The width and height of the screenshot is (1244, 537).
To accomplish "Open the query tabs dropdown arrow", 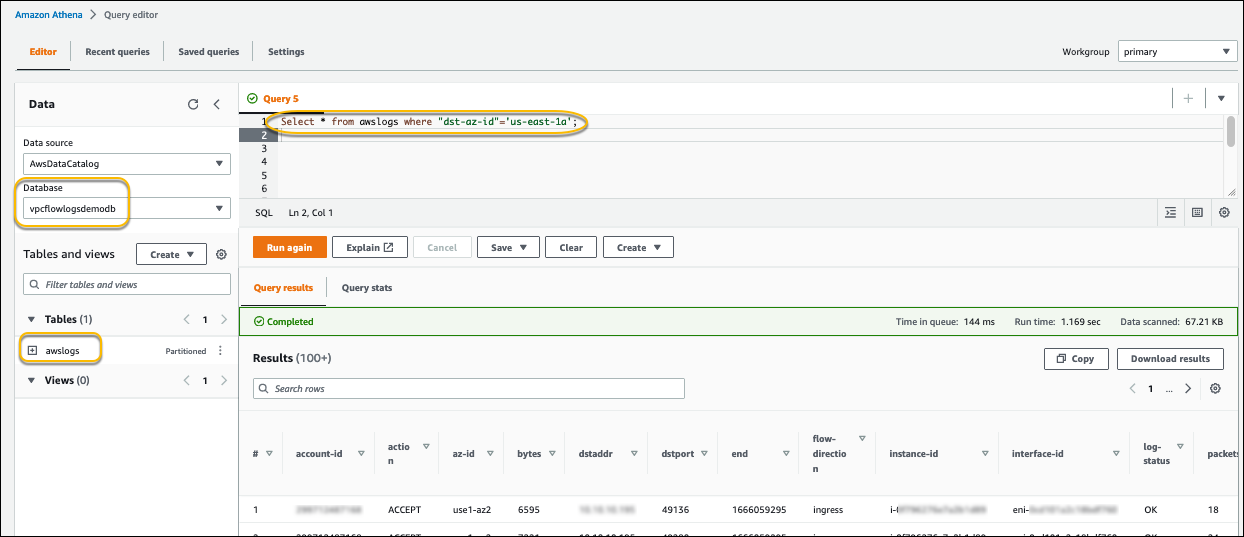I will (1221, 98).
